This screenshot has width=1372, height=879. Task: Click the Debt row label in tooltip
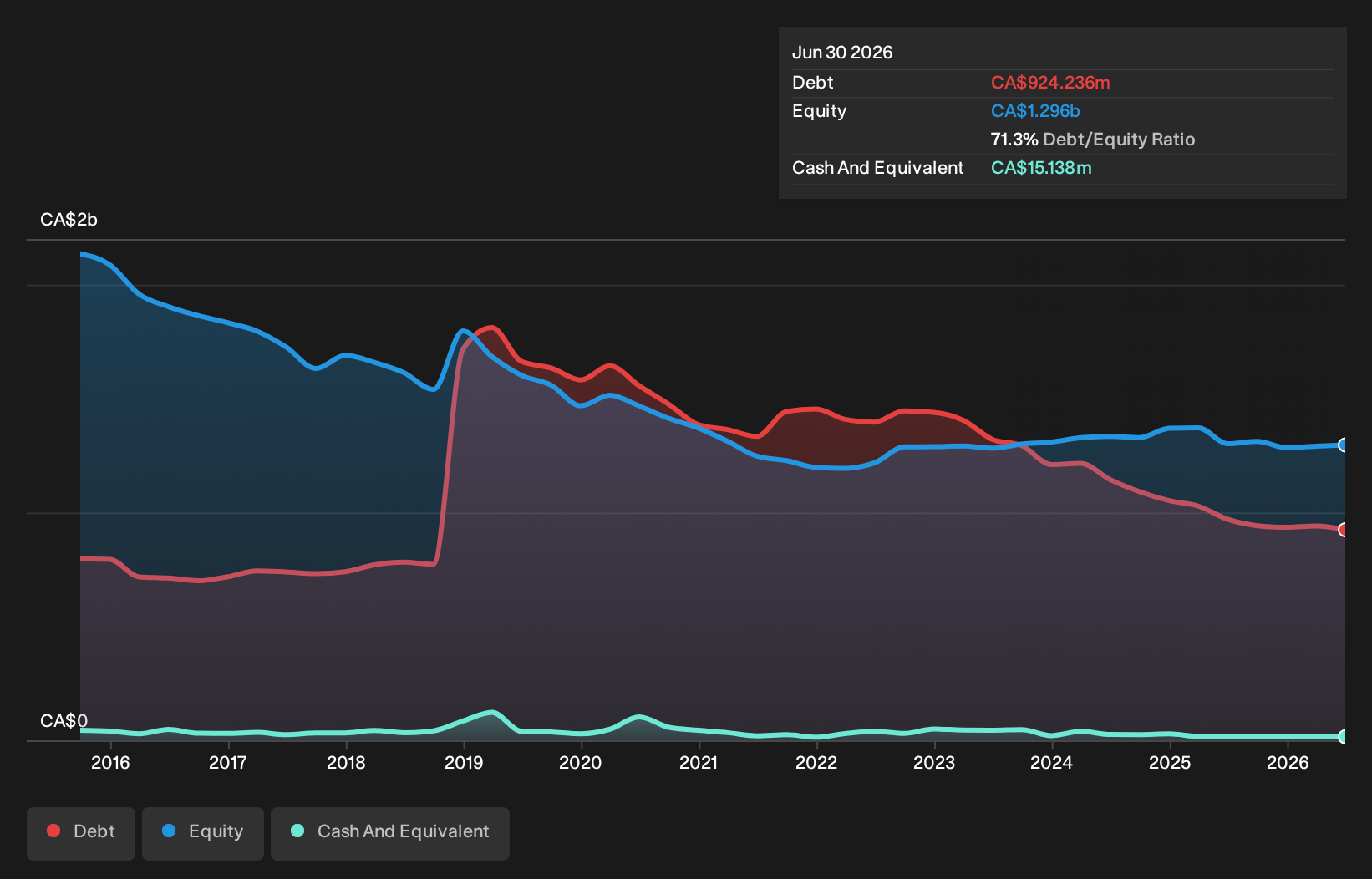tap(813, 83)
